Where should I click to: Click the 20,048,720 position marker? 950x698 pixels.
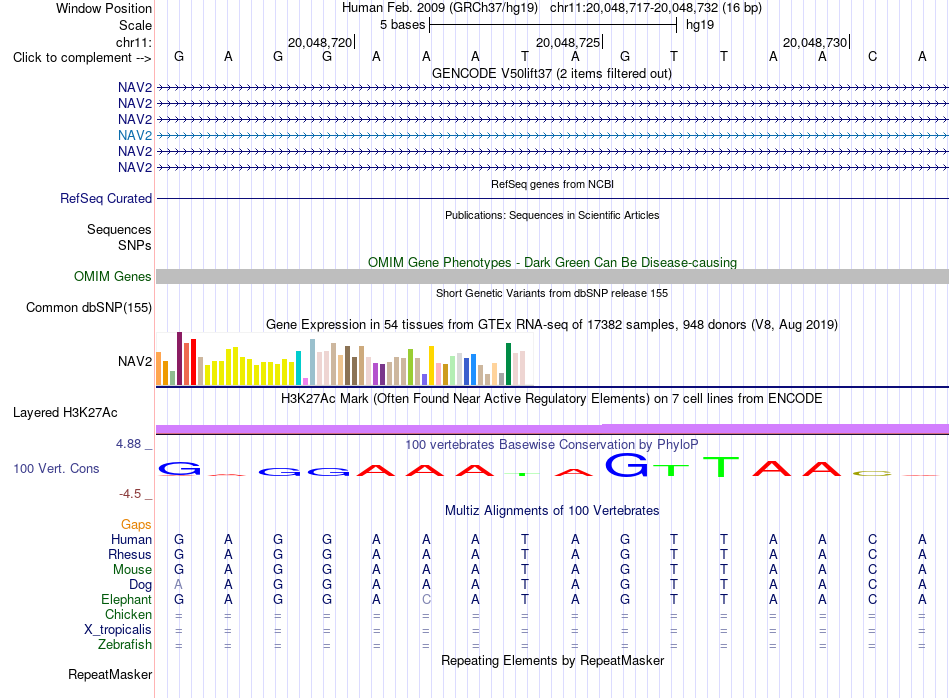[x=320, y=42]
